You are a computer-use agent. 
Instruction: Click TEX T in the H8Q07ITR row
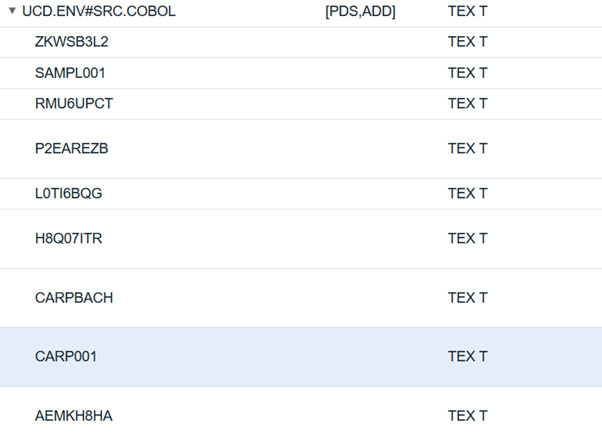coord(467,238)
